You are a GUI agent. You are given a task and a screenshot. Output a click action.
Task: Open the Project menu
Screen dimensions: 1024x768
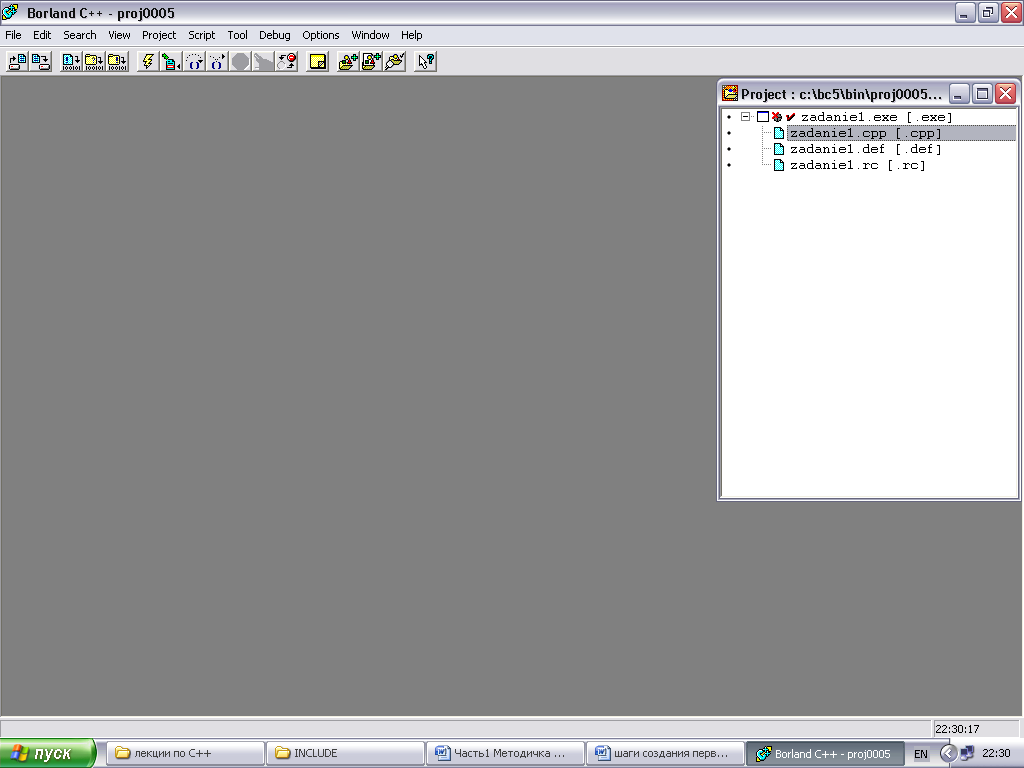point(159,35)
